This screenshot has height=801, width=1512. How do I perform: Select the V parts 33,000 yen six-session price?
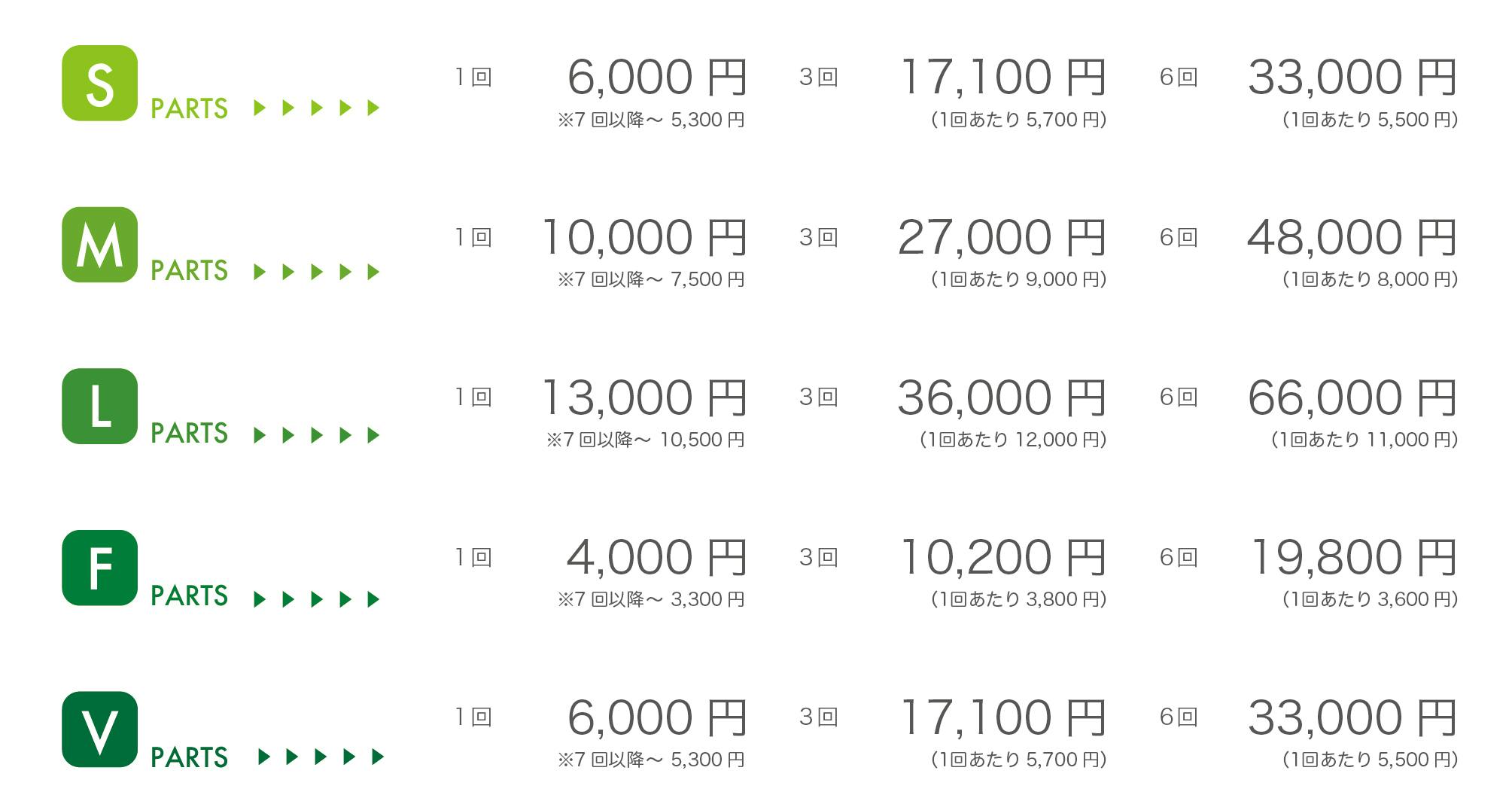point(1352,718)
